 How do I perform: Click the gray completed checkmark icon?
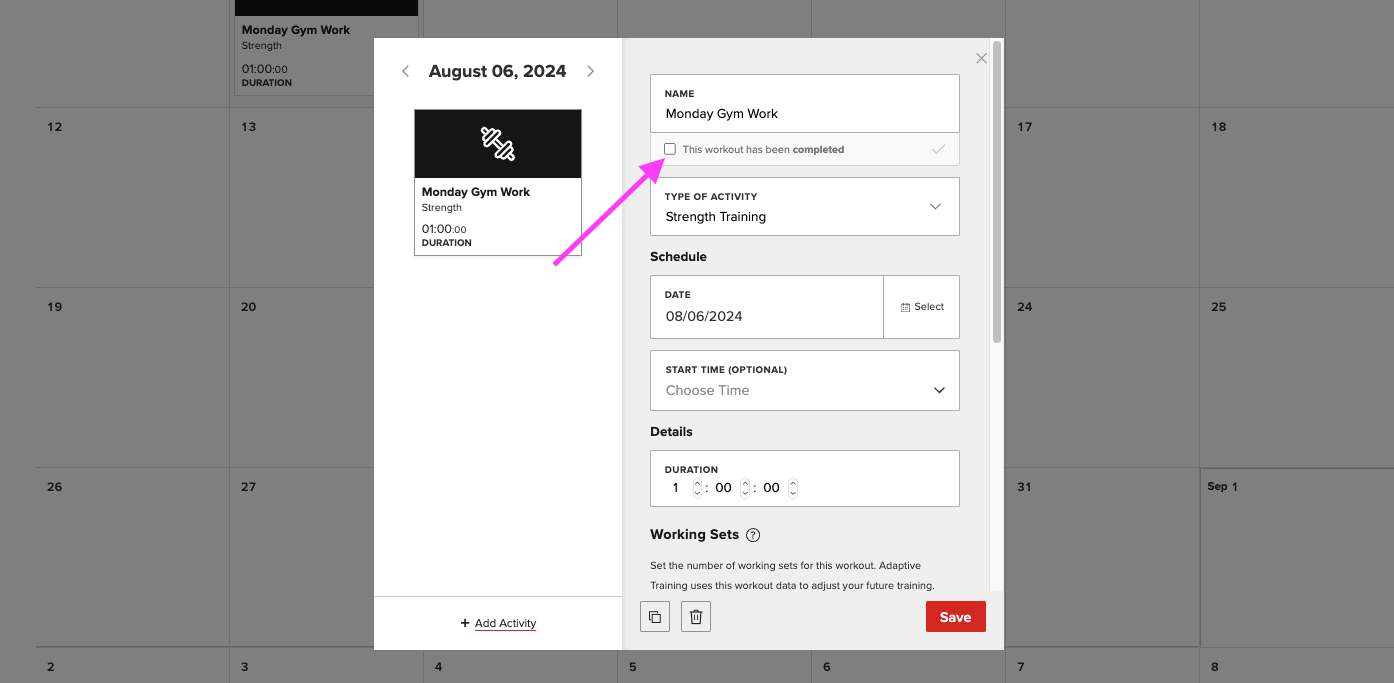click(938, 149)
